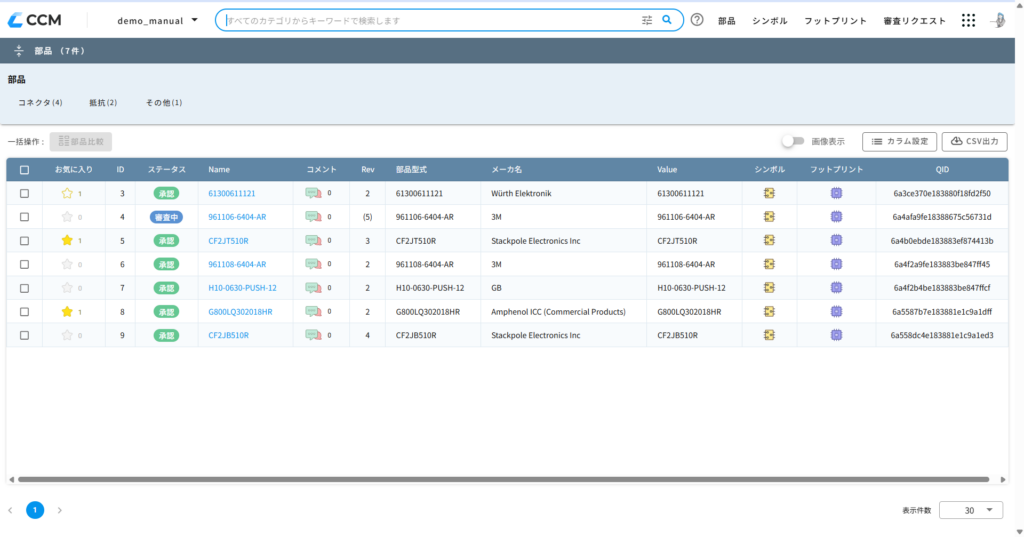Open footprint icon for CF2JB510R row

836,335
